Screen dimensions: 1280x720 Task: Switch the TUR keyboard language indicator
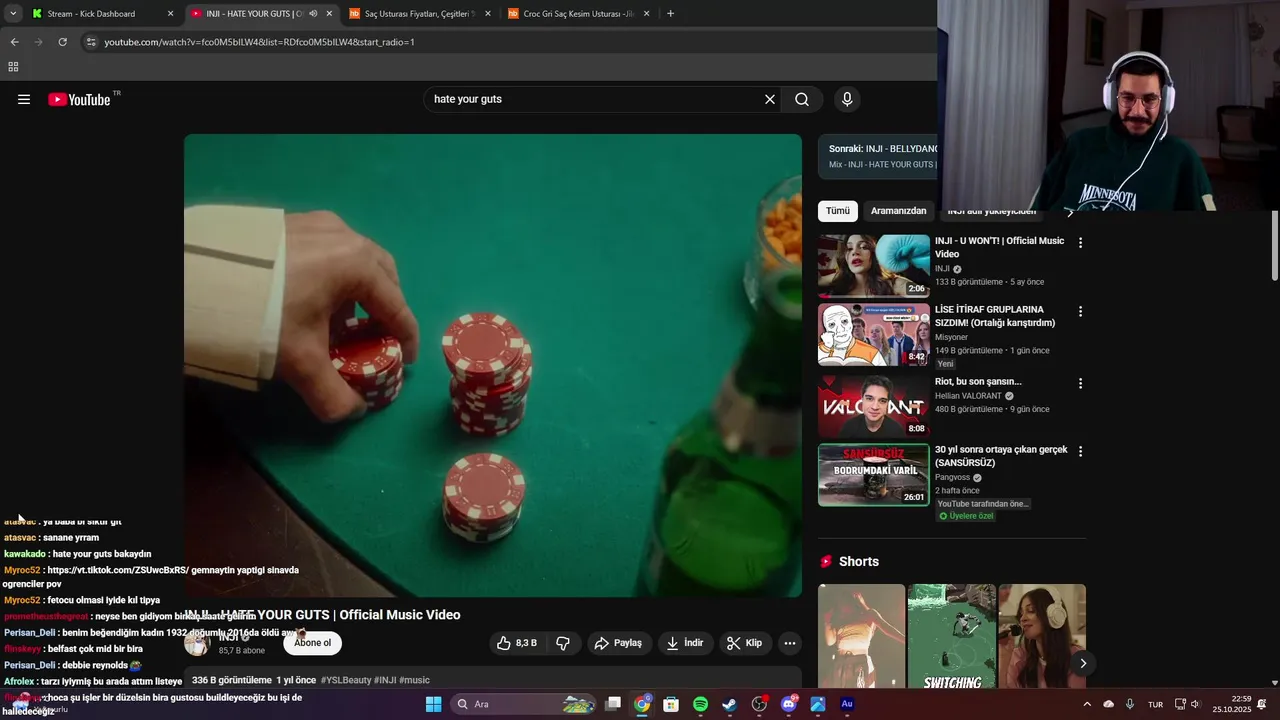1155,704
